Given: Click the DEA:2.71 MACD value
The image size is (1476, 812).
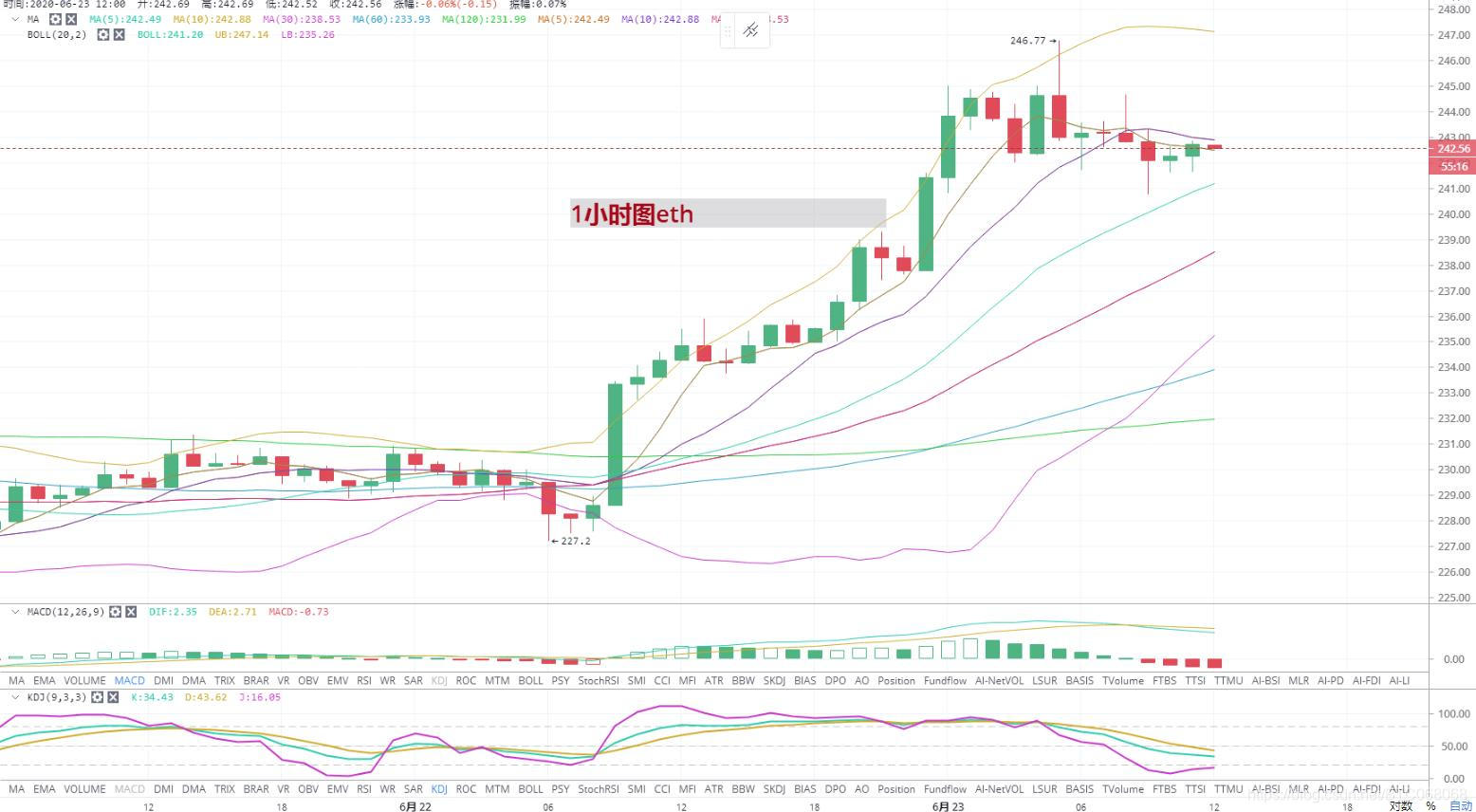Looking at the screenshot, I should 232,612.
